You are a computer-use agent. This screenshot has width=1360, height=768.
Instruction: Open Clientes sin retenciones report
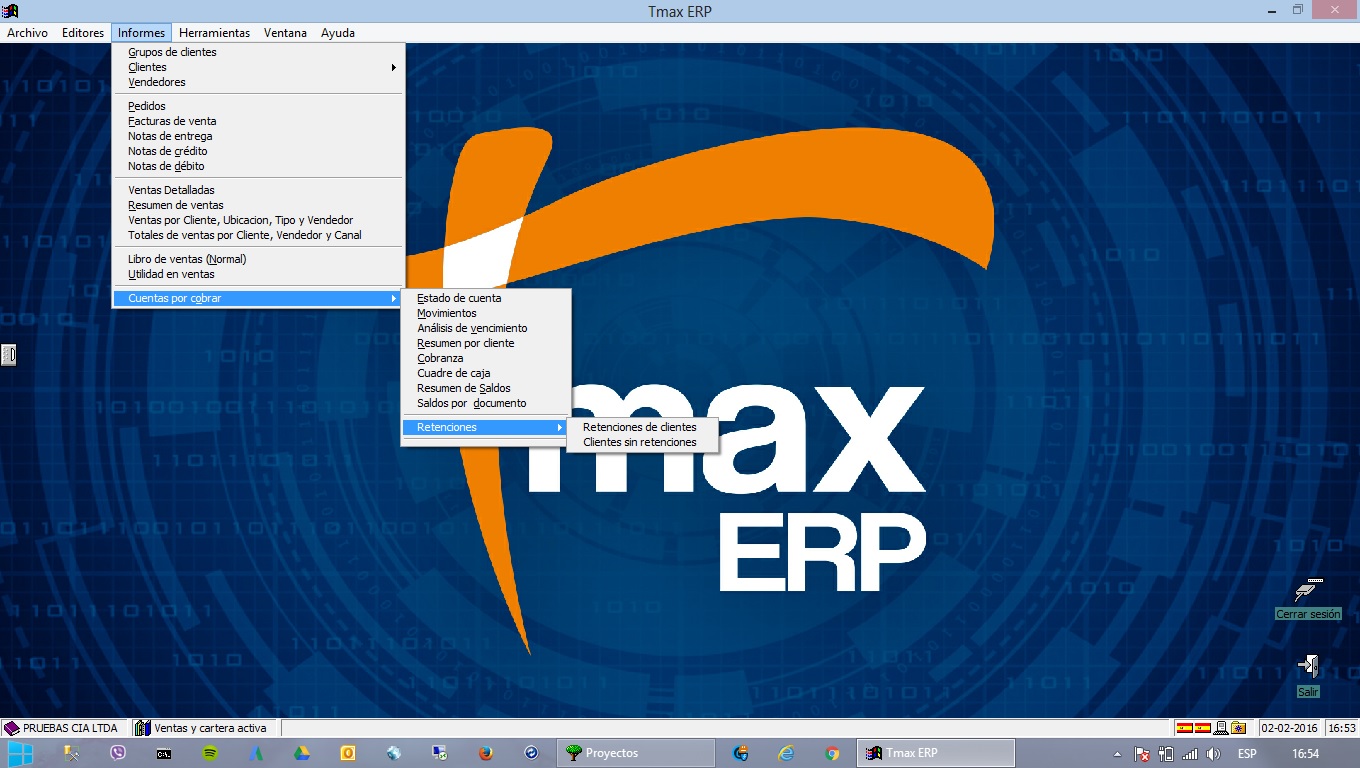[x=643, y=442]
